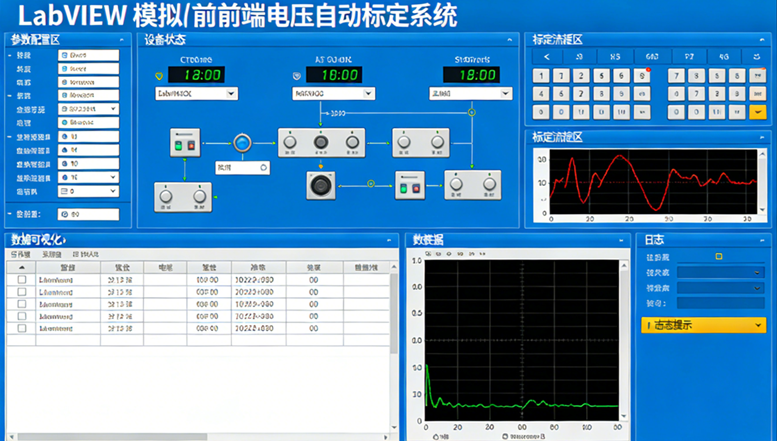Click the bottom input field in 参数配置区

point(88,214)
